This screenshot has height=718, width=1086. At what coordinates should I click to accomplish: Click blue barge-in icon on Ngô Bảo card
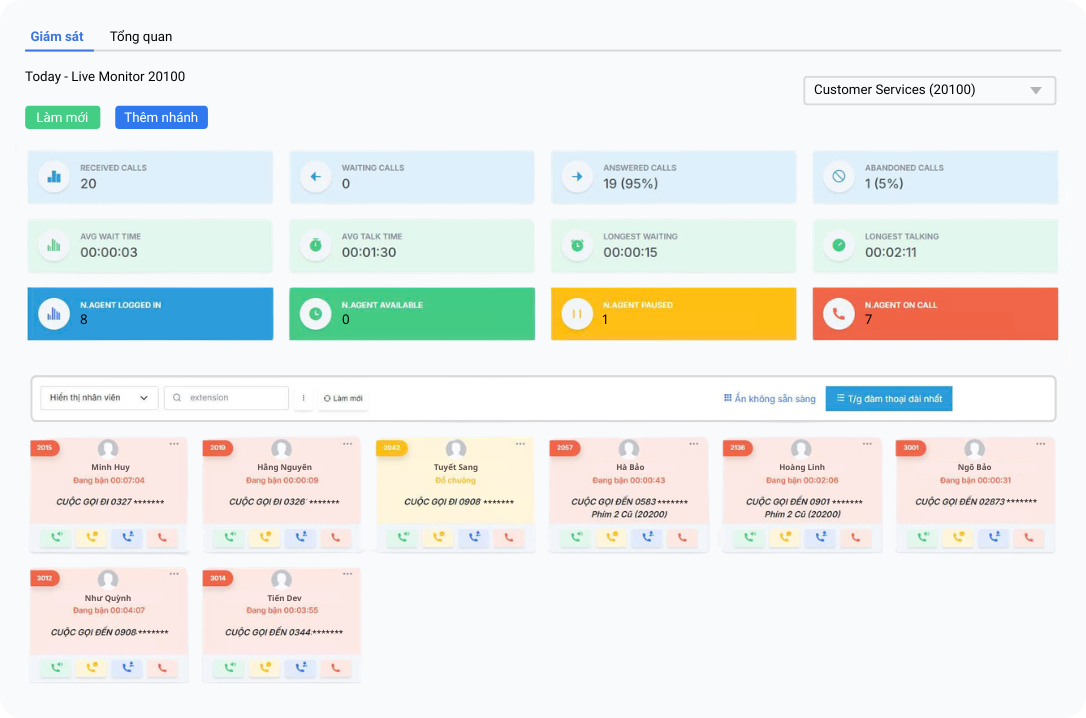994,537
